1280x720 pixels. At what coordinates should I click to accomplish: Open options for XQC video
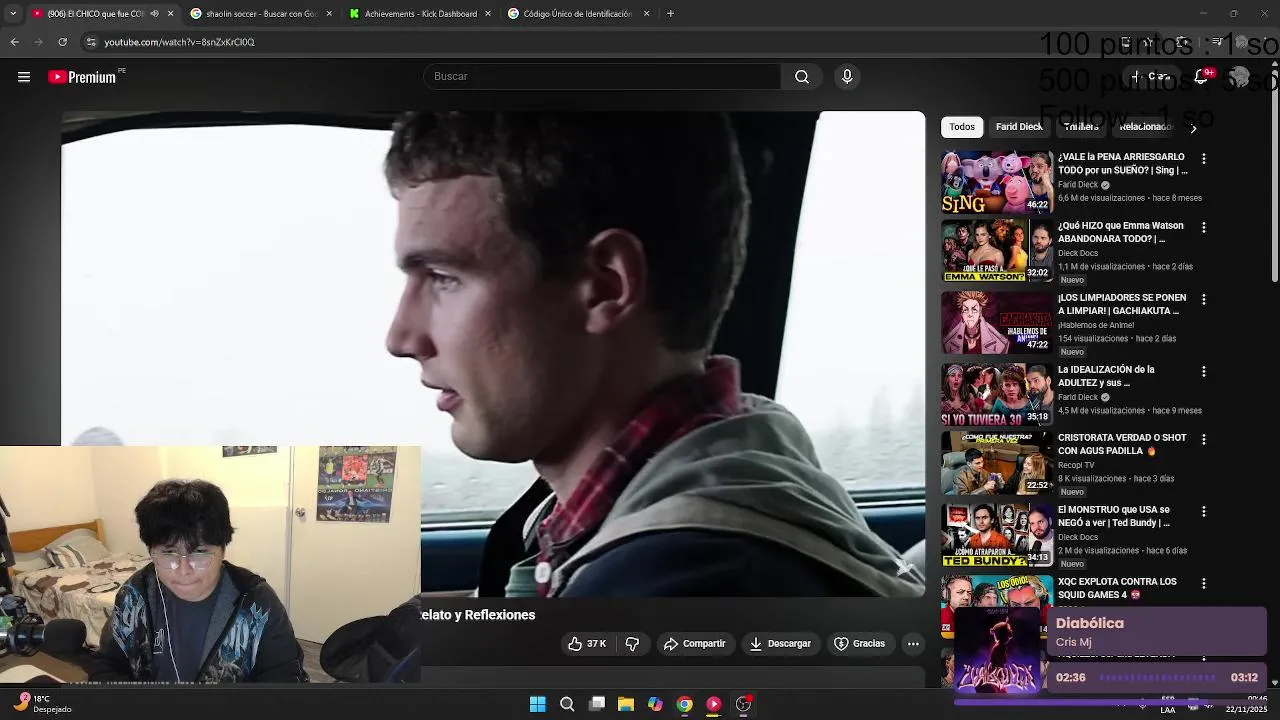[x=1204, y=583]
